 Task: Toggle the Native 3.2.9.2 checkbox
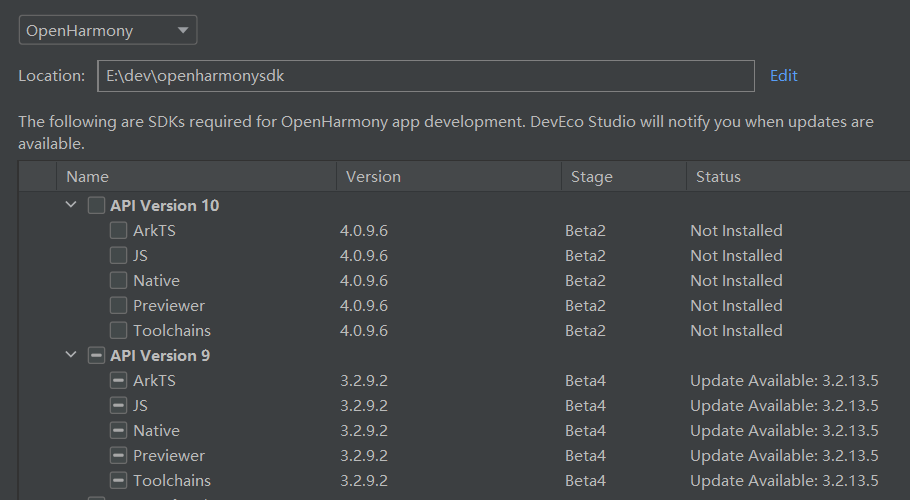click(118, 430)
